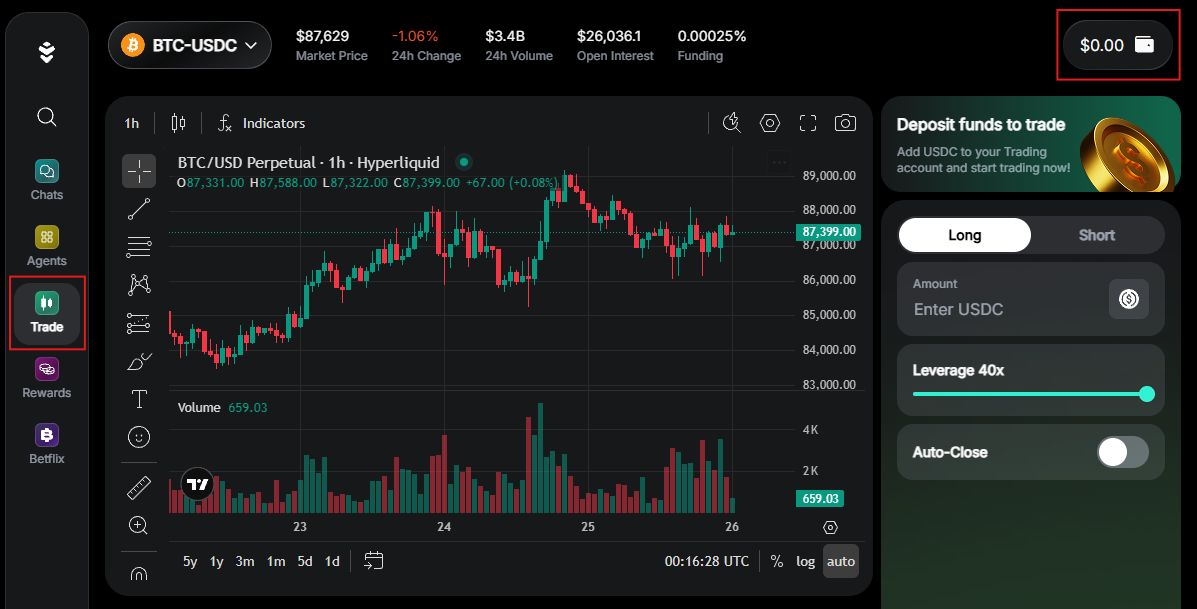Select the trend line drawing tool

point(139,209)
